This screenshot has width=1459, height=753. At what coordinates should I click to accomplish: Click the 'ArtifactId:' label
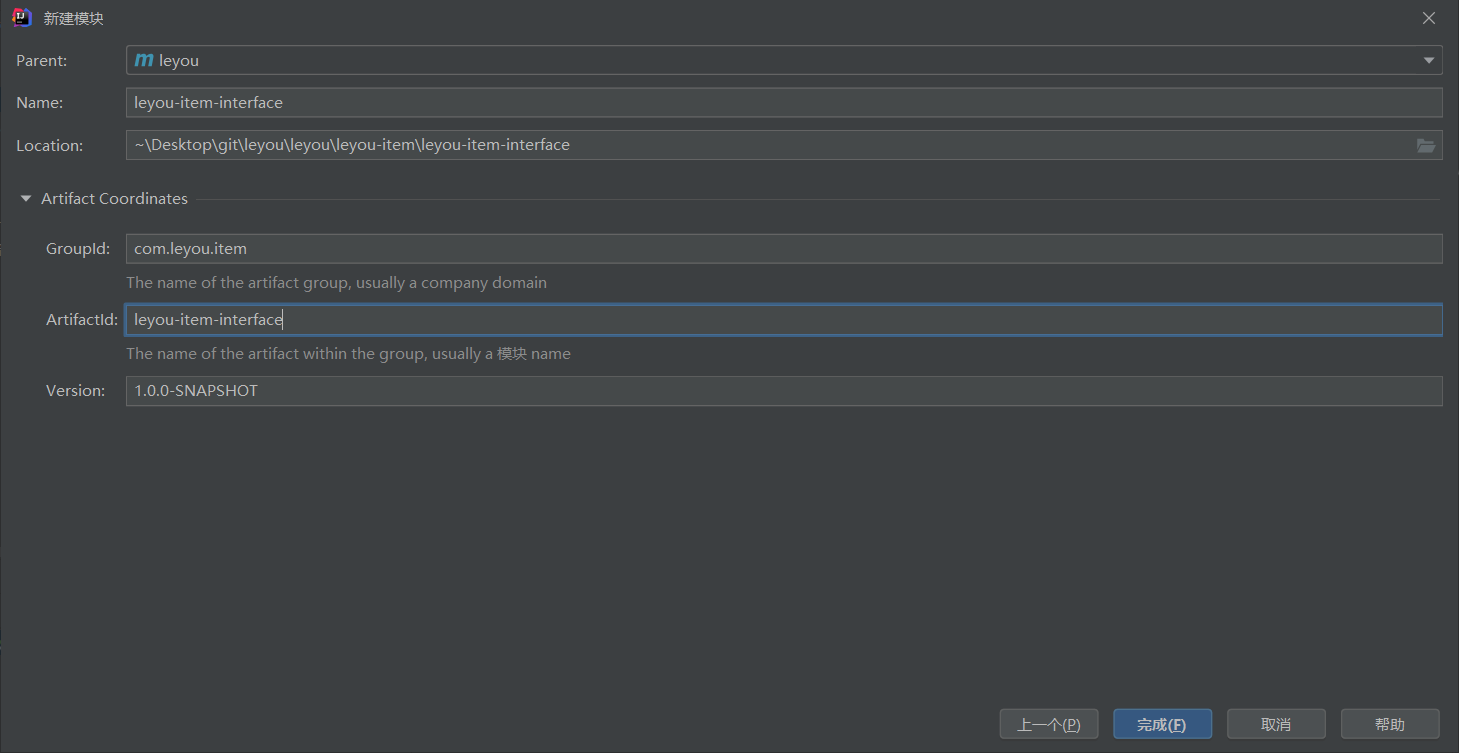click(82, 319)
